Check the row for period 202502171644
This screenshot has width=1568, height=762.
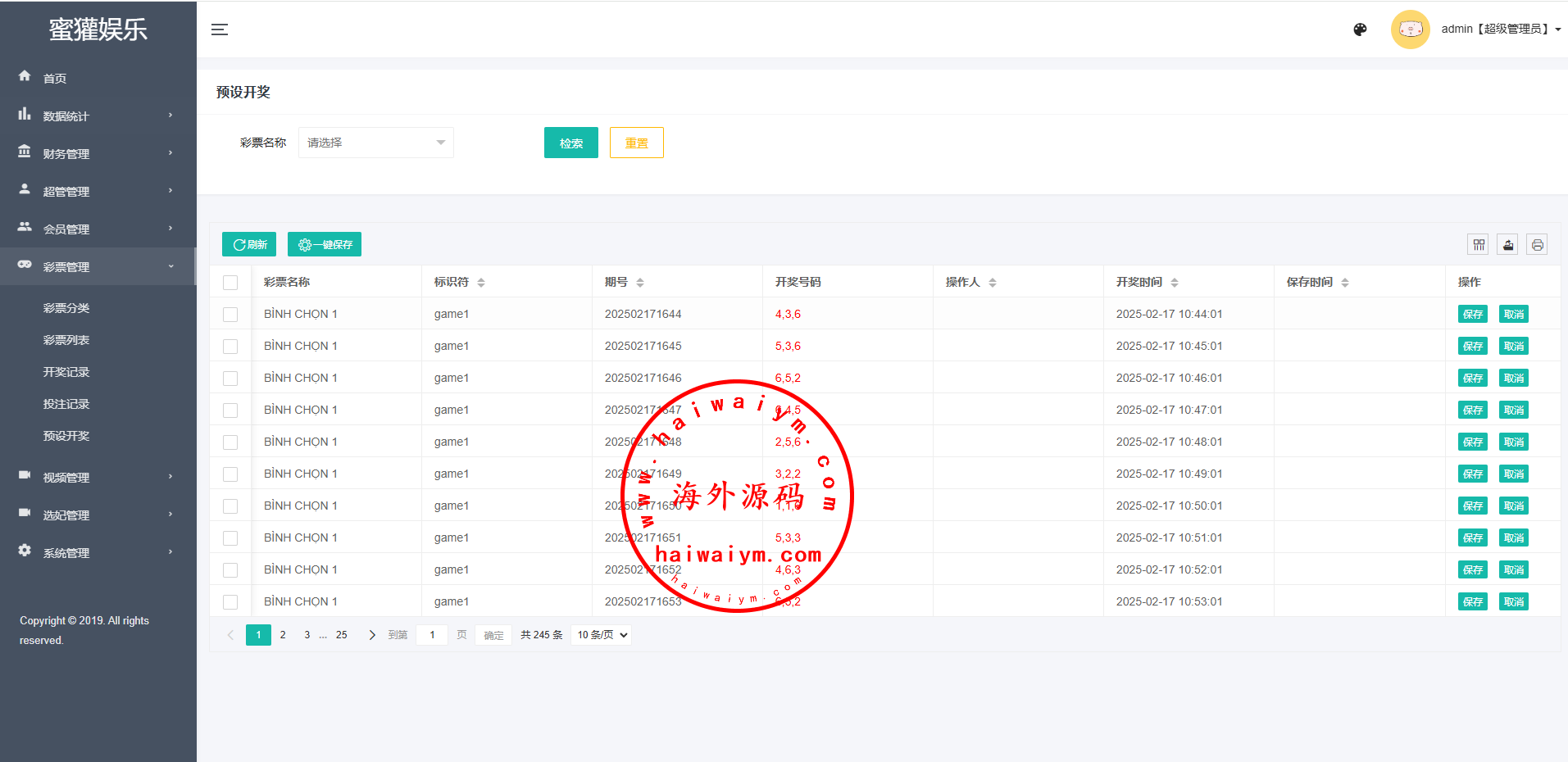[230, 315]
